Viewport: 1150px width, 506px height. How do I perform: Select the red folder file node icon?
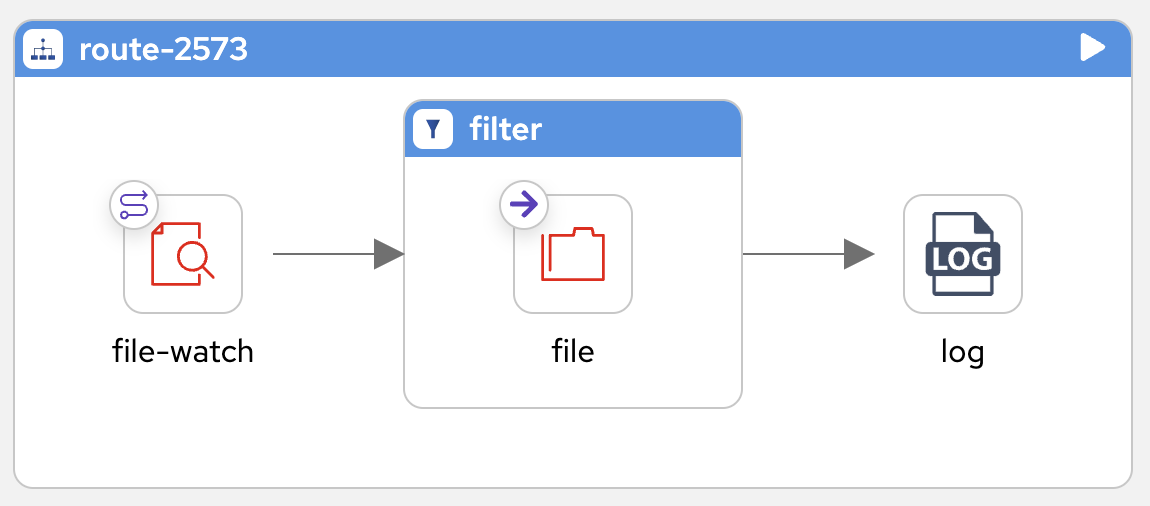tap(573, 254)
